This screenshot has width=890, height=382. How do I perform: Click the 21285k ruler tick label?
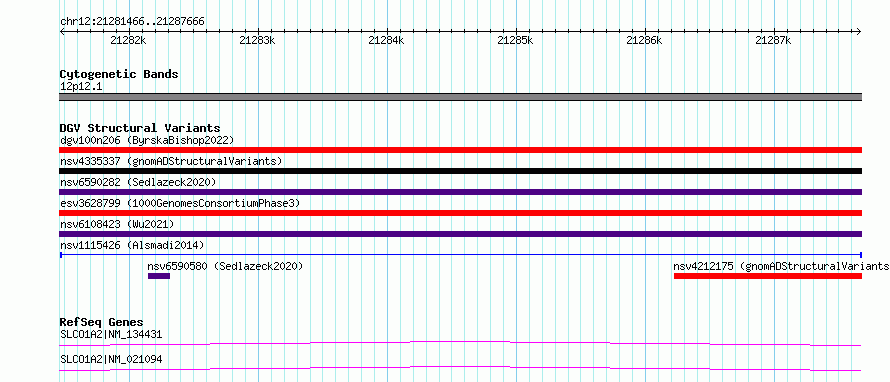515,40
